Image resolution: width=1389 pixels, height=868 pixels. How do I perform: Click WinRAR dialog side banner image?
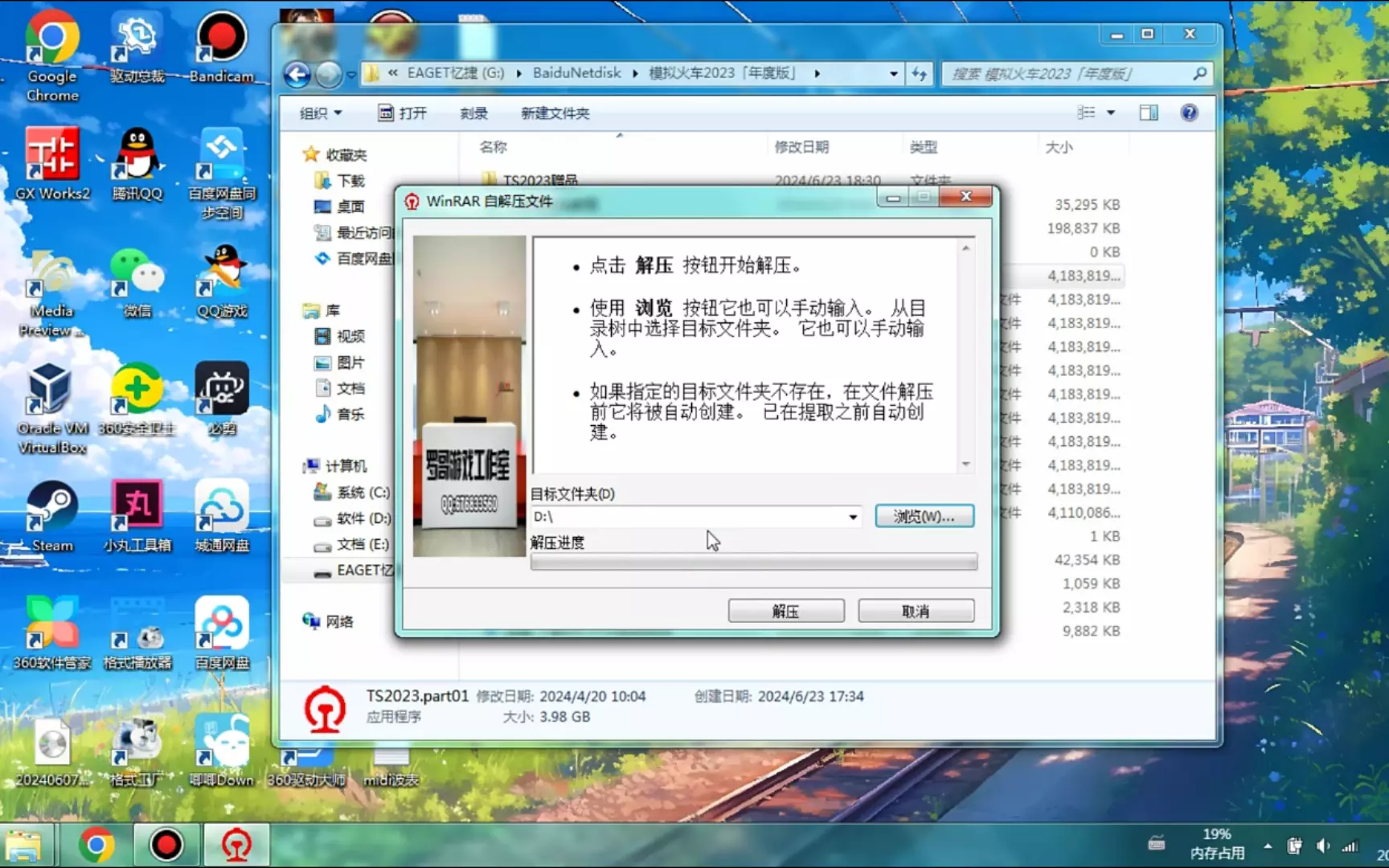pyautogui.click(x=469, y=395)
